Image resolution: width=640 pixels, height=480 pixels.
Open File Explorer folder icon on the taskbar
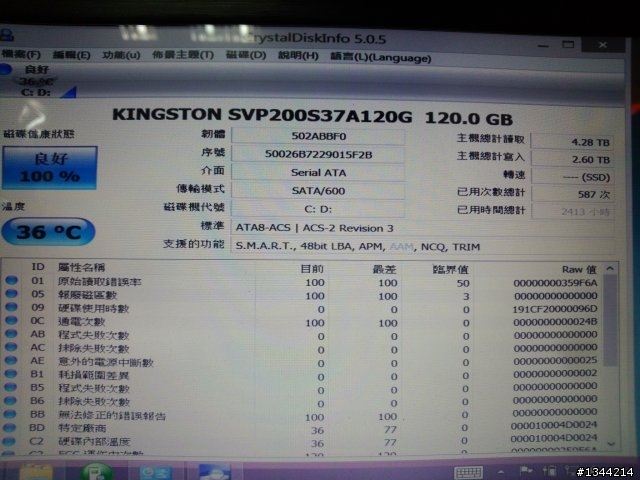point(36,472)
